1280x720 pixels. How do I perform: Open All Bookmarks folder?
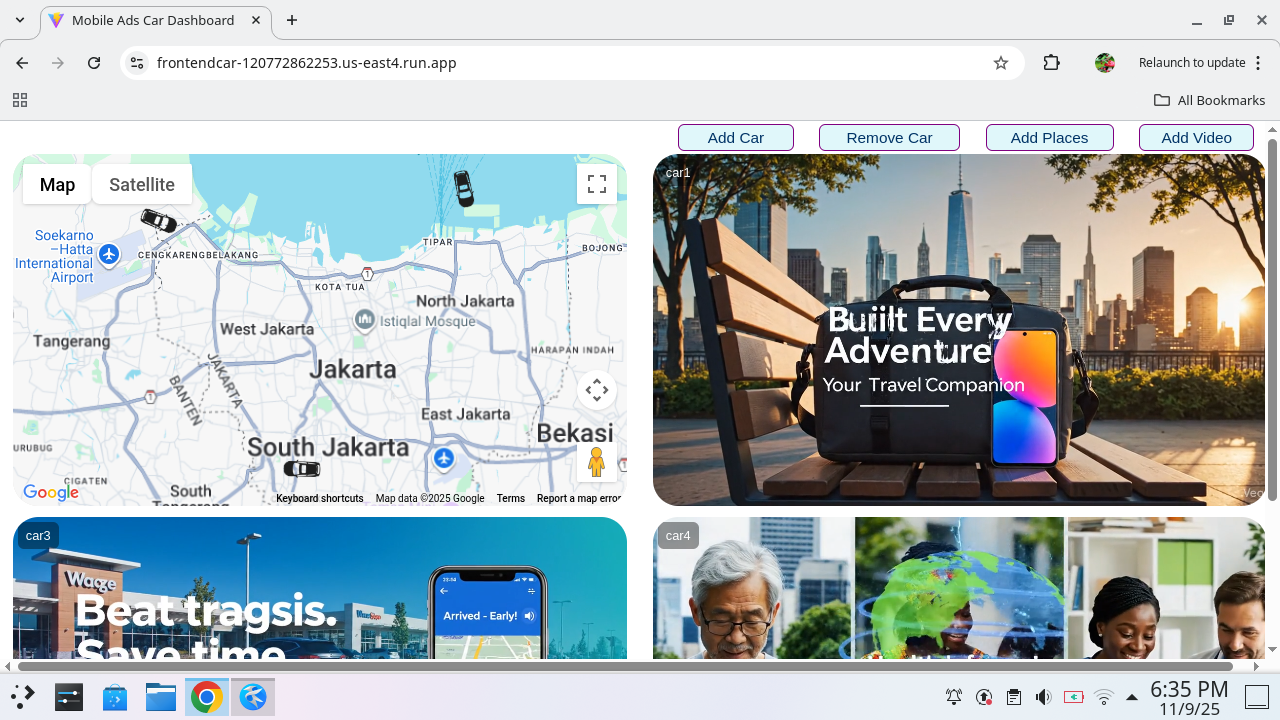click(x=1210, y=100)
